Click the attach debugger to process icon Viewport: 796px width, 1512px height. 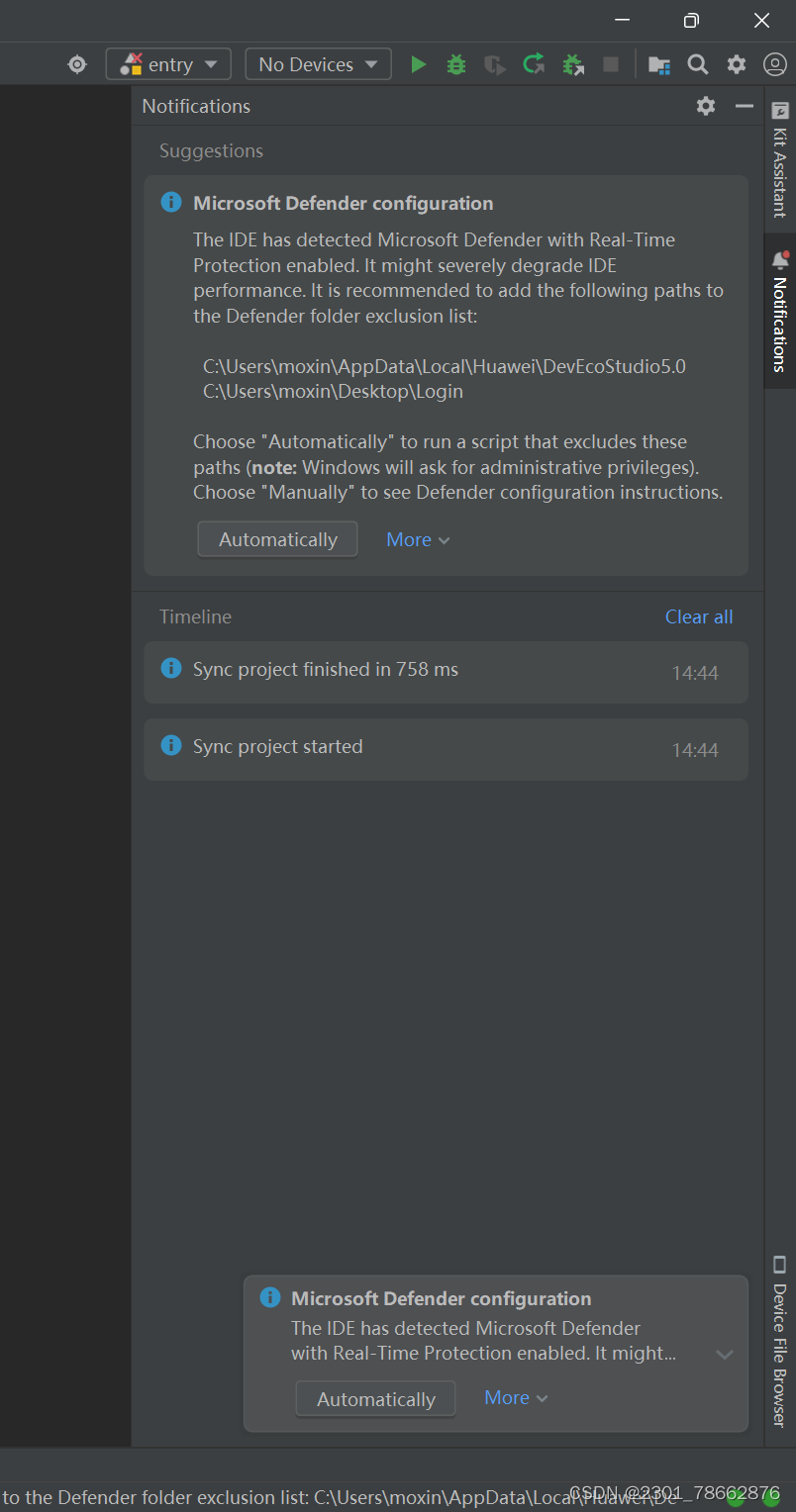pyautogui.click(x=573, y=64)
